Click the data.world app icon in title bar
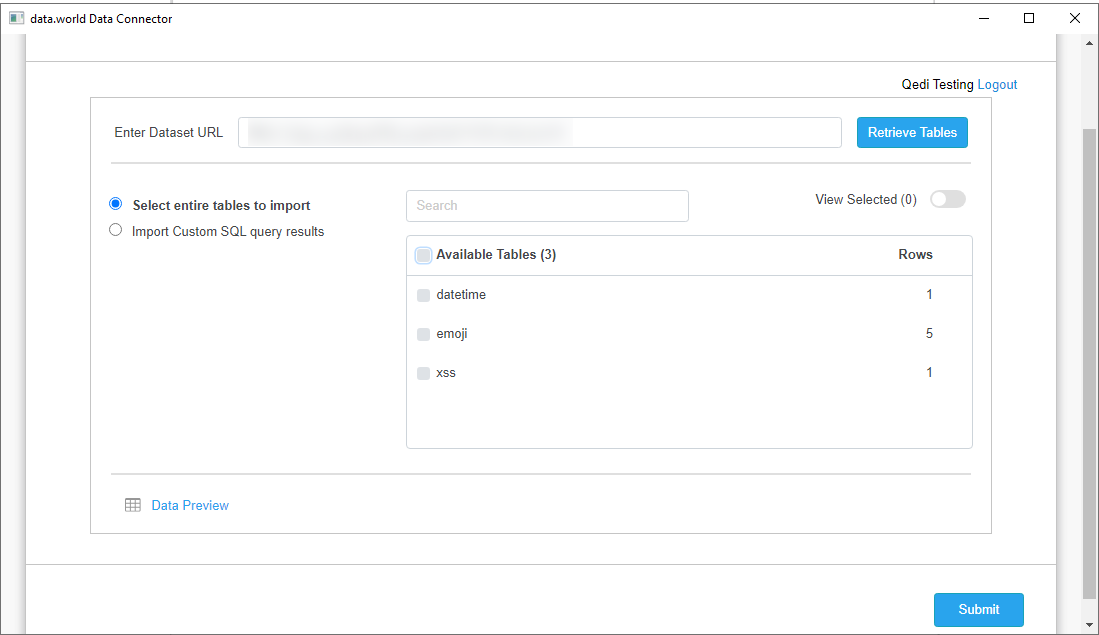This screenshot has width=1099, height=635. coord(16,18)
